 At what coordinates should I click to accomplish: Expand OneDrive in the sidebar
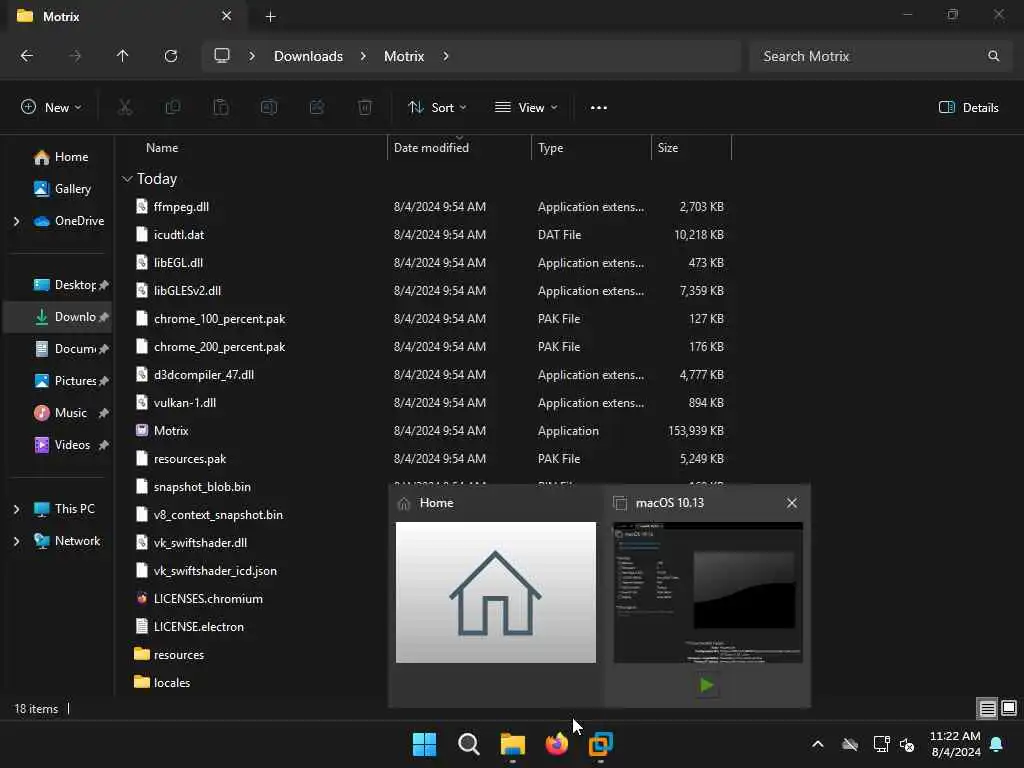pyautogui.click(x=16, y=221)
